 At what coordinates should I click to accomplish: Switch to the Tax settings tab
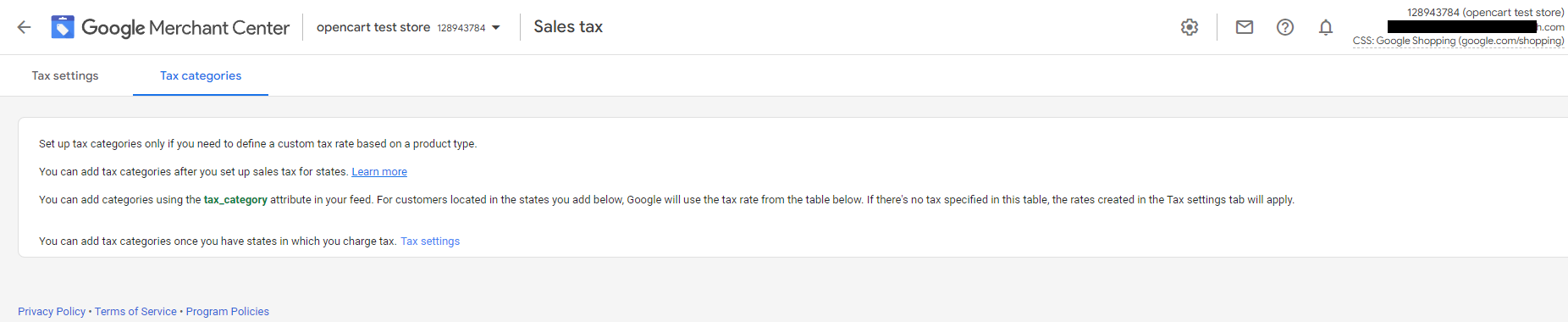click(65, 75)
